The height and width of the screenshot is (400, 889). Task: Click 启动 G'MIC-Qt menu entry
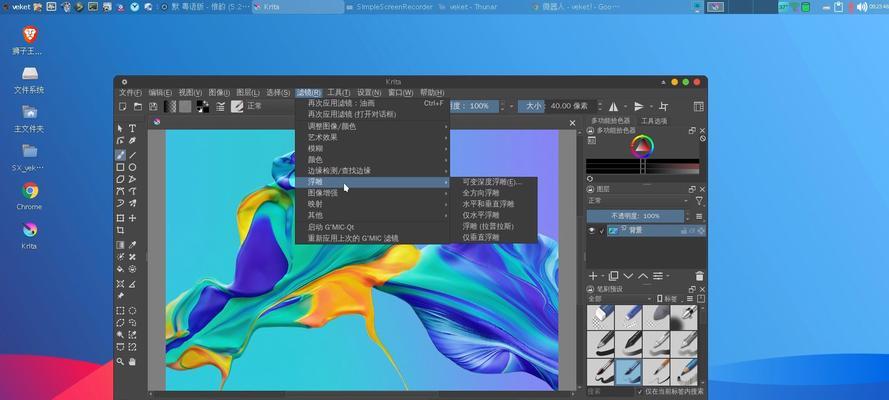point(373,227)
